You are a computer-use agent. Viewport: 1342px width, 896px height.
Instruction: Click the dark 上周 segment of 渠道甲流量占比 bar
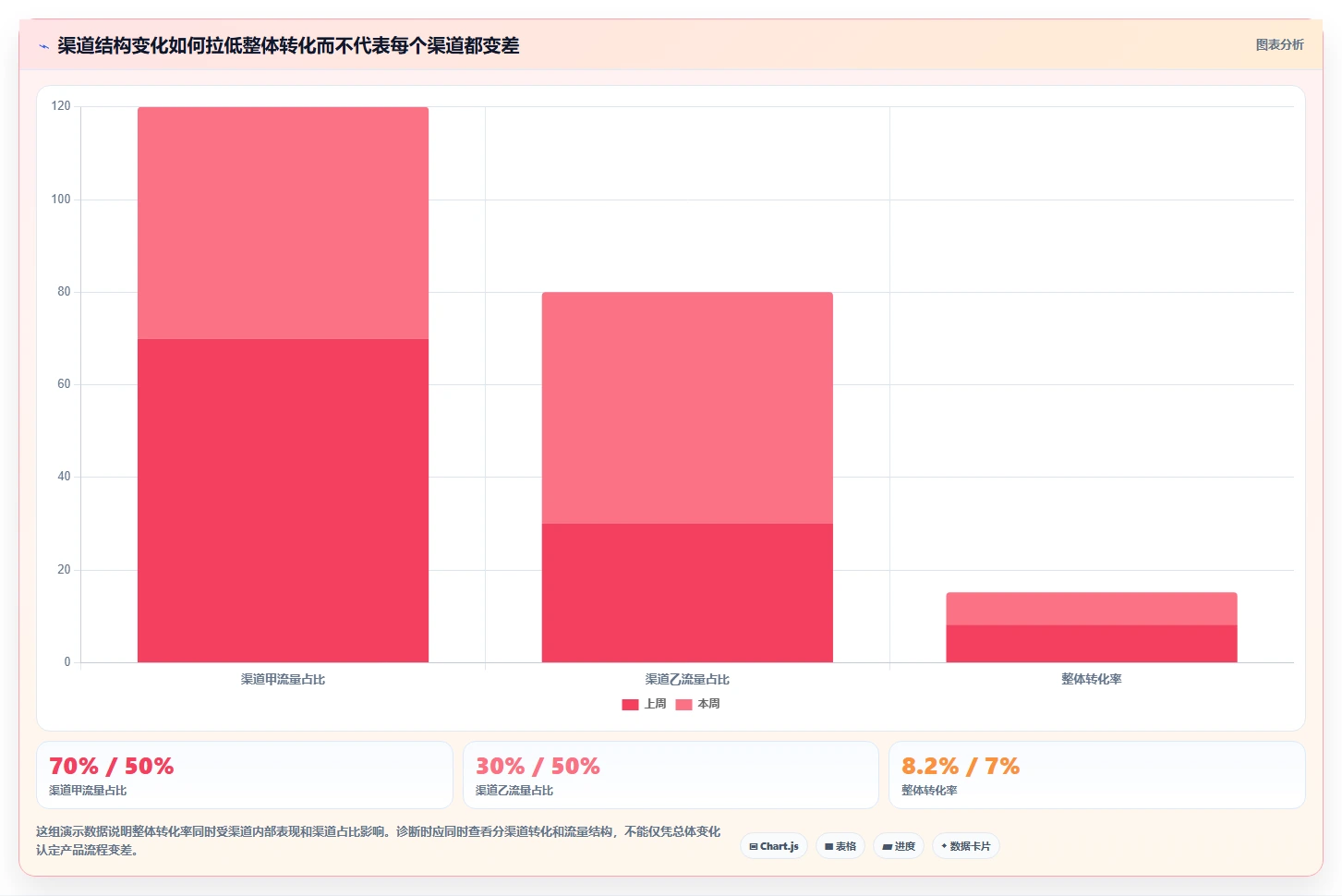pos(283,501)
